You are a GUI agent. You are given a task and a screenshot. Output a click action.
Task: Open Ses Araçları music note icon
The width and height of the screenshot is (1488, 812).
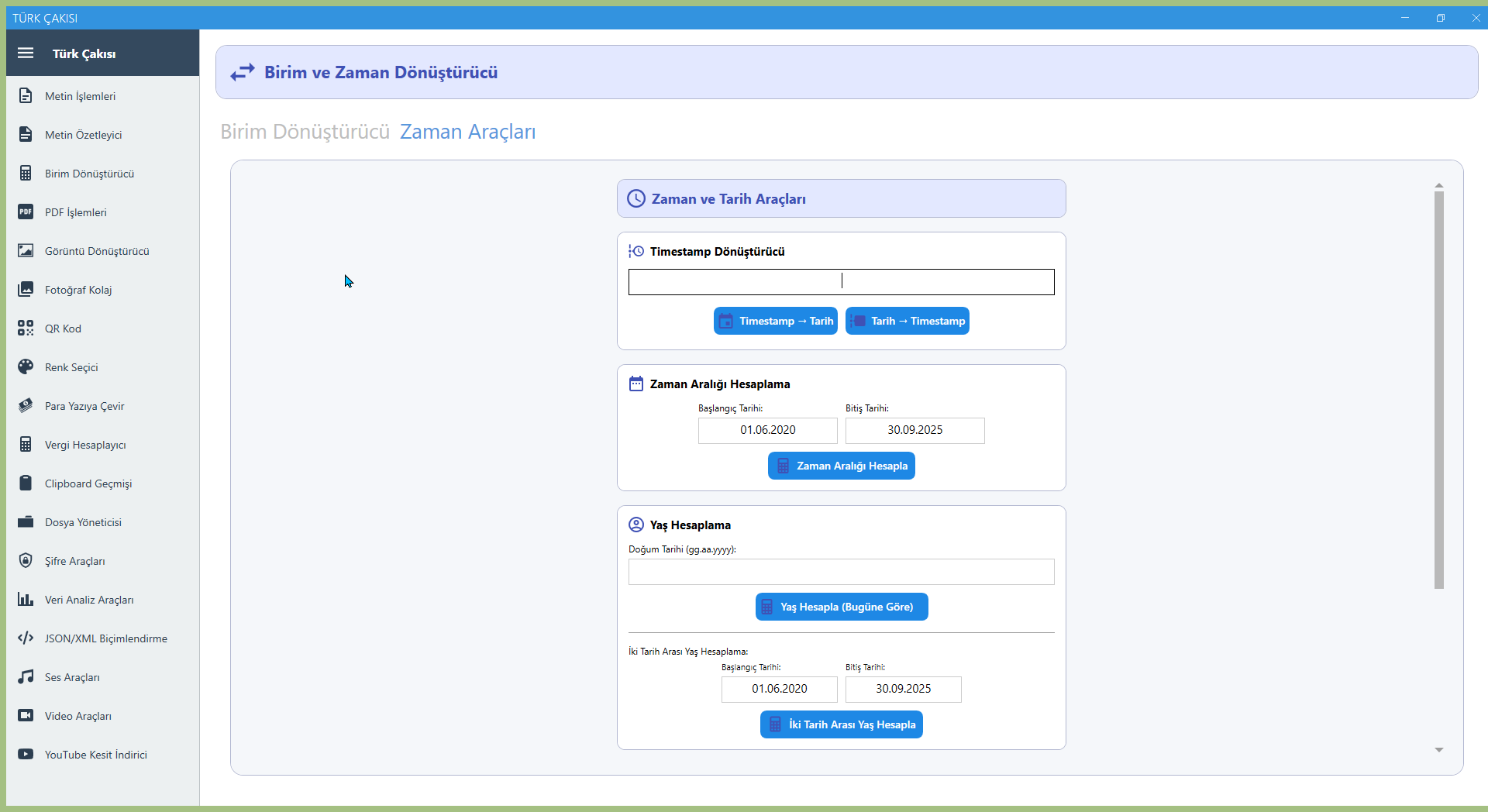click(x=26, y=677)
